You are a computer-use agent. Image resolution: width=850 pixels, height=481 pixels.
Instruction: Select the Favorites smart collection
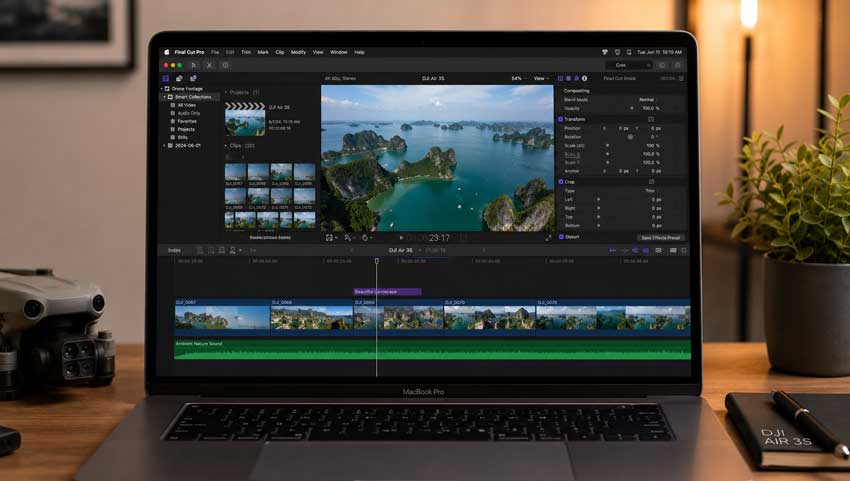[x=183, y=121]
